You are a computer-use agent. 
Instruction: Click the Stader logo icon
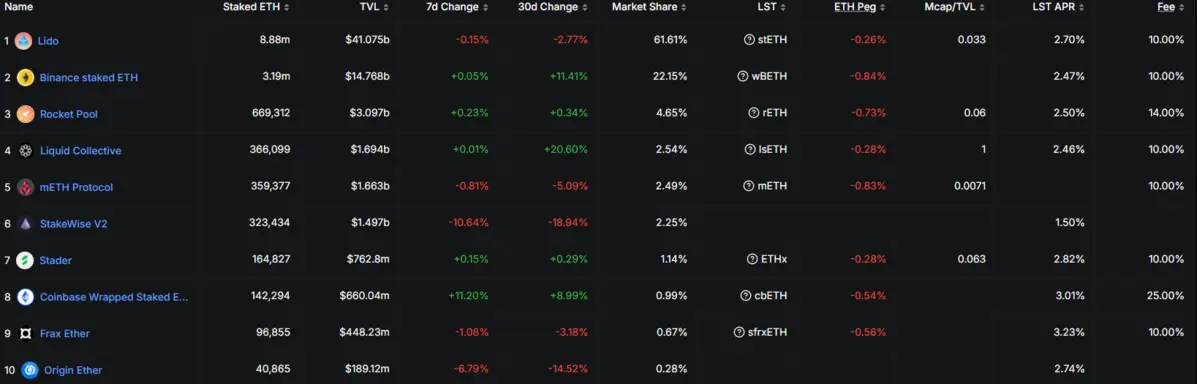pos(25,260)
